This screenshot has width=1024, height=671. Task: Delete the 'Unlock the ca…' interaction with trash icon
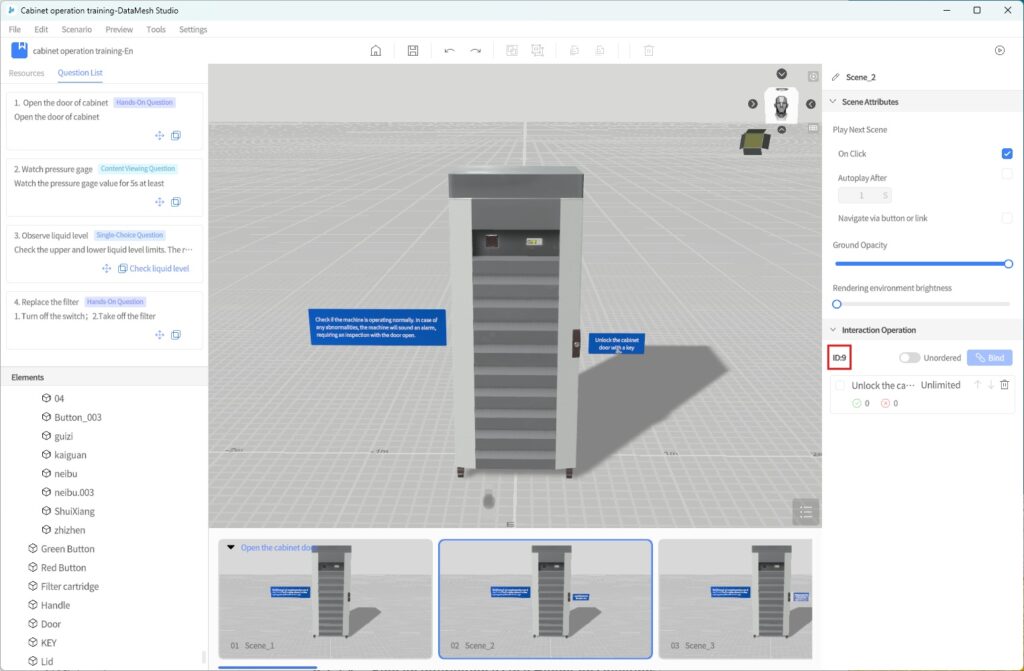coord(1005,385)
